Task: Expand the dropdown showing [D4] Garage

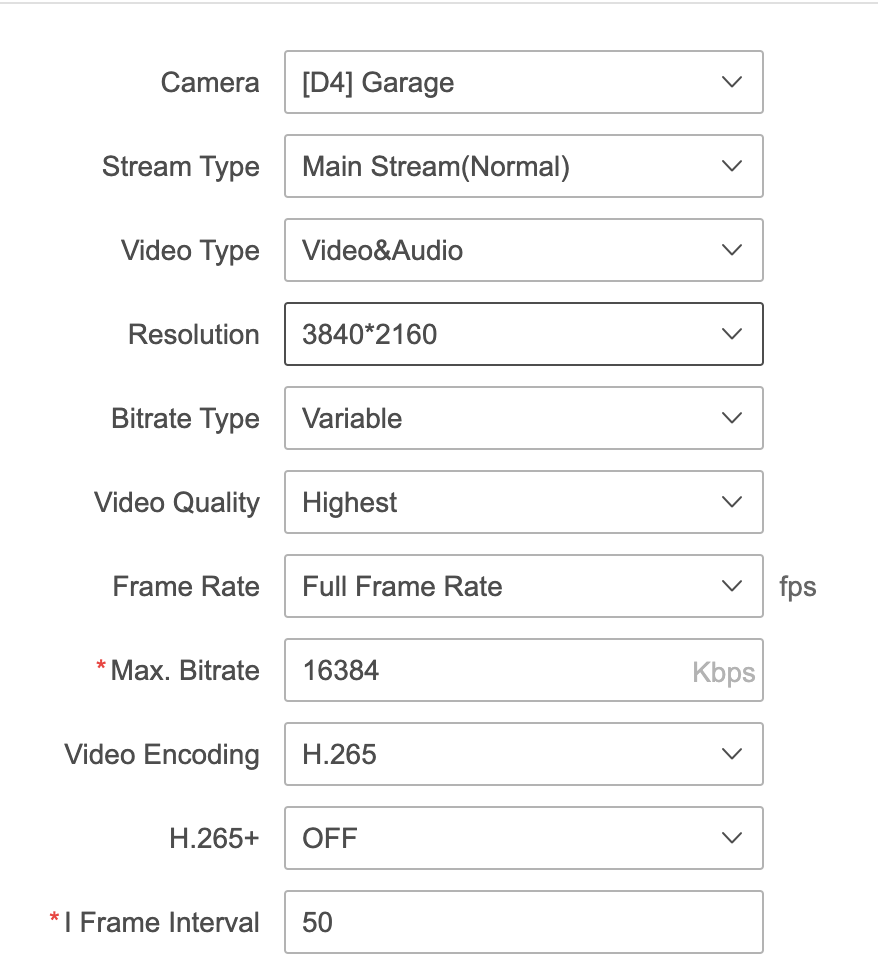Action: point(523,82)
